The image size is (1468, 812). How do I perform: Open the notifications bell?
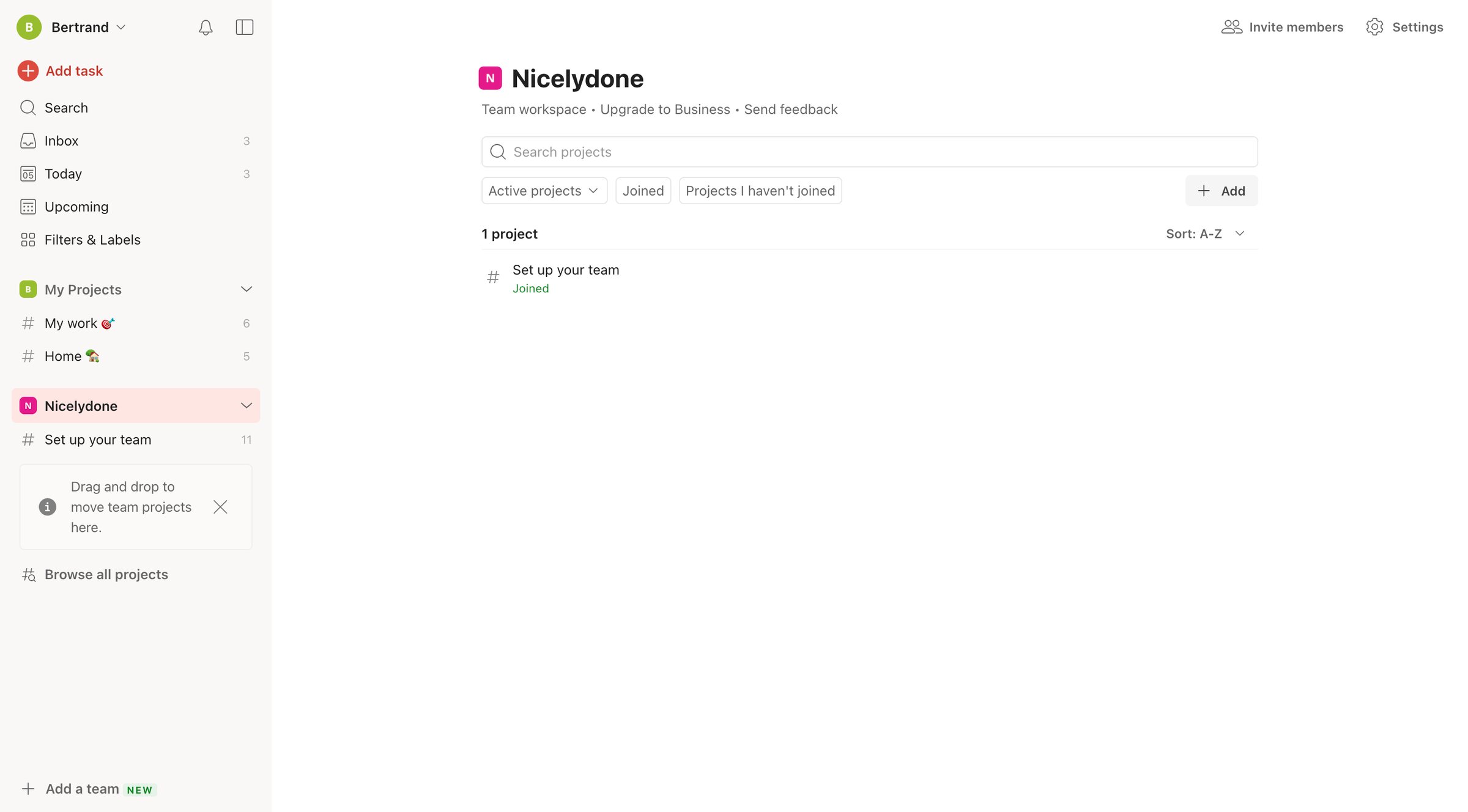point(206,27)
